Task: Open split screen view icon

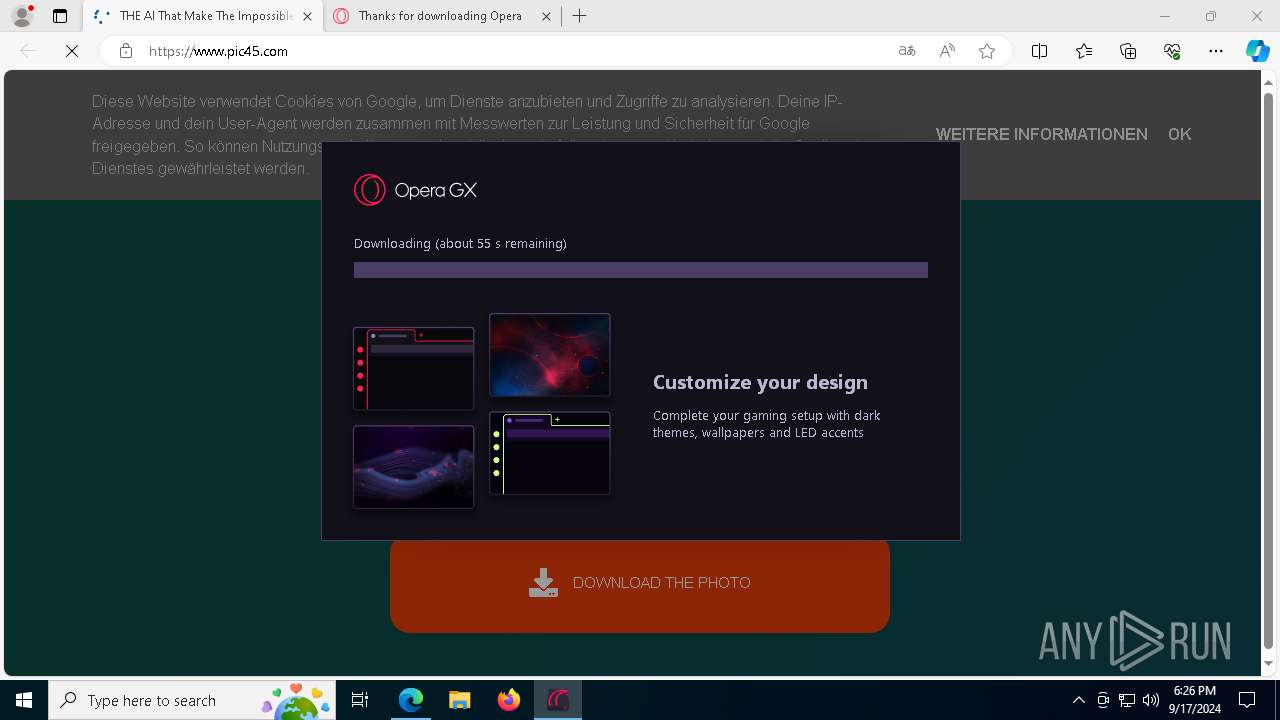Action: click(1039, 51)
